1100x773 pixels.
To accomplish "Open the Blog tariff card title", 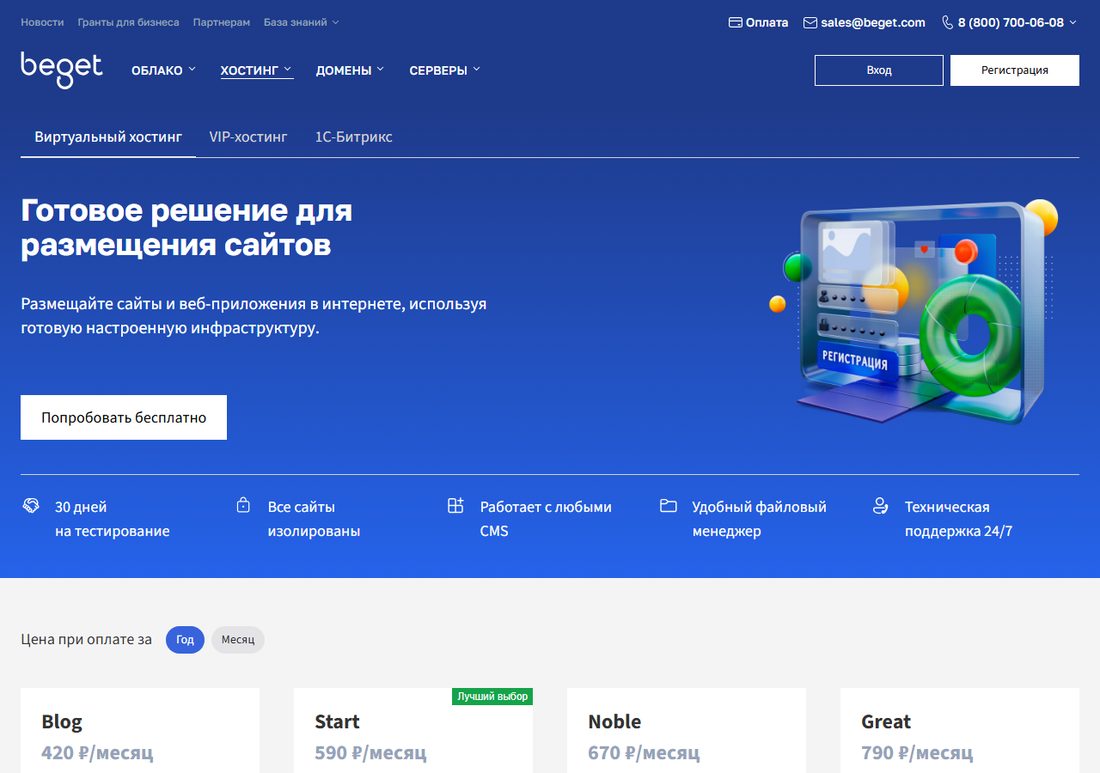I will tap(62, 721).
